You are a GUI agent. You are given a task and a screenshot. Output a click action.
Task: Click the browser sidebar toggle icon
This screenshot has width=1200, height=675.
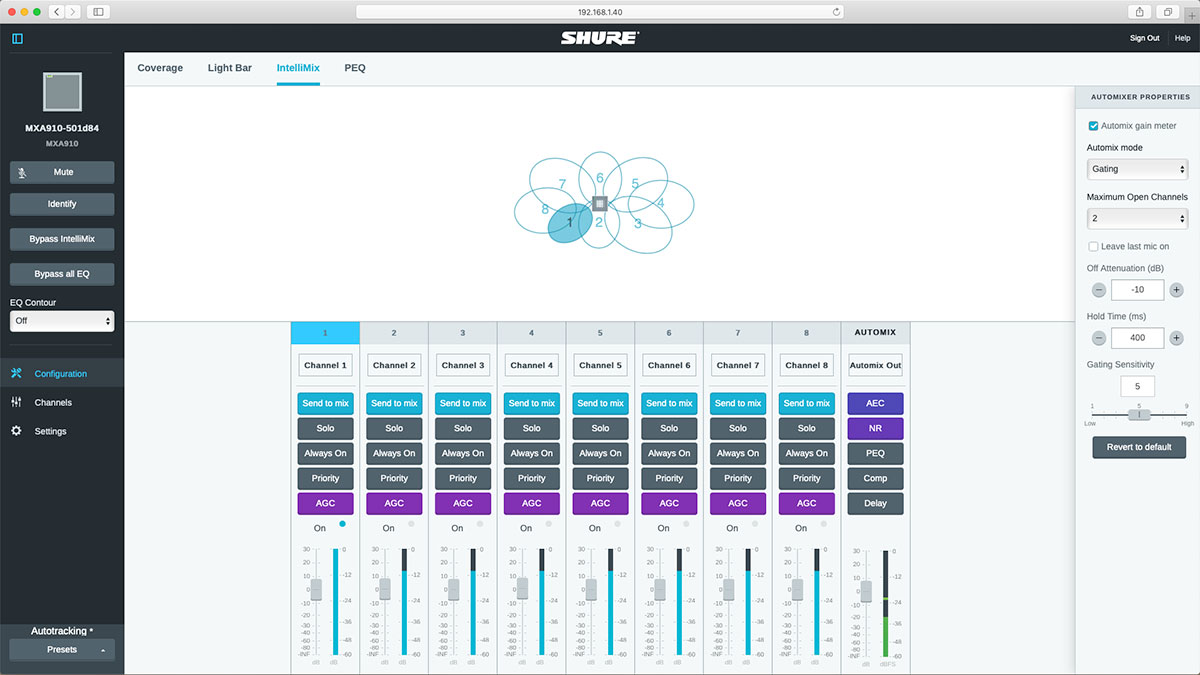(98, 11)
